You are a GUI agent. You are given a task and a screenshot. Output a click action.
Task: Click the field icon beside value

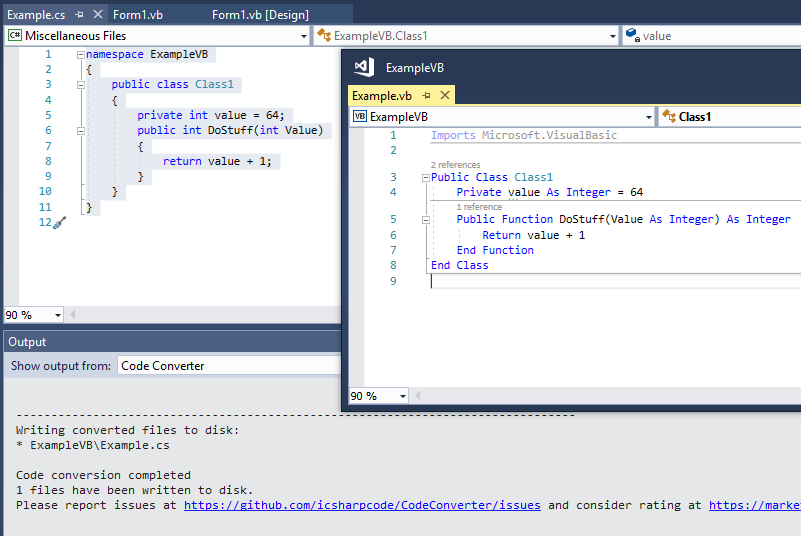[x=632, y=35]
